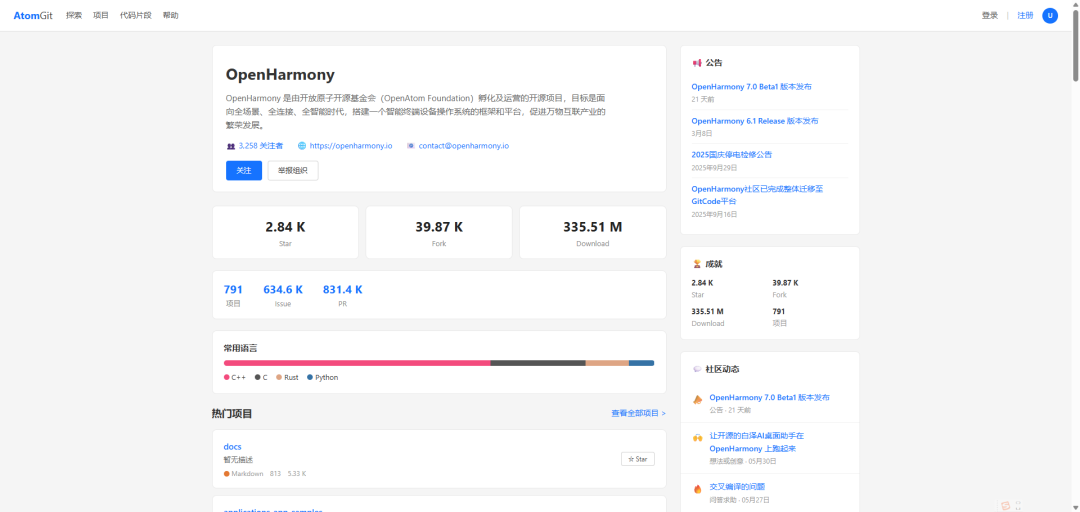1080x512 pixels.
Task: Click 335.51 M Download in 成就 panel
Action: click(708, 317)
